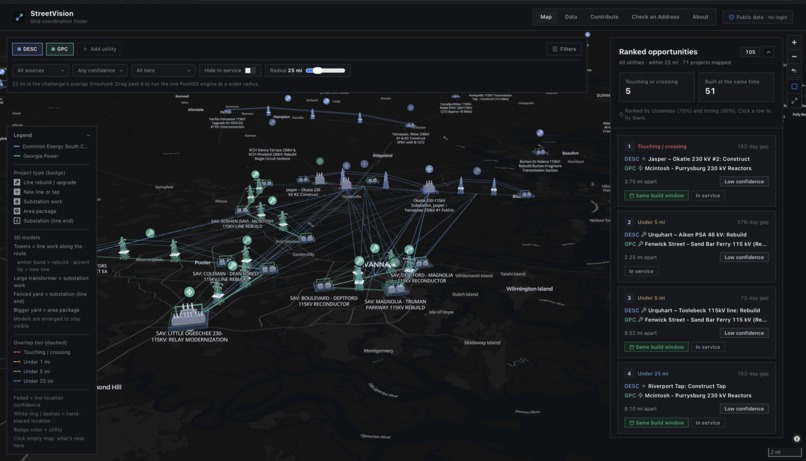Click the Area package legend badge

coord(17,211)
